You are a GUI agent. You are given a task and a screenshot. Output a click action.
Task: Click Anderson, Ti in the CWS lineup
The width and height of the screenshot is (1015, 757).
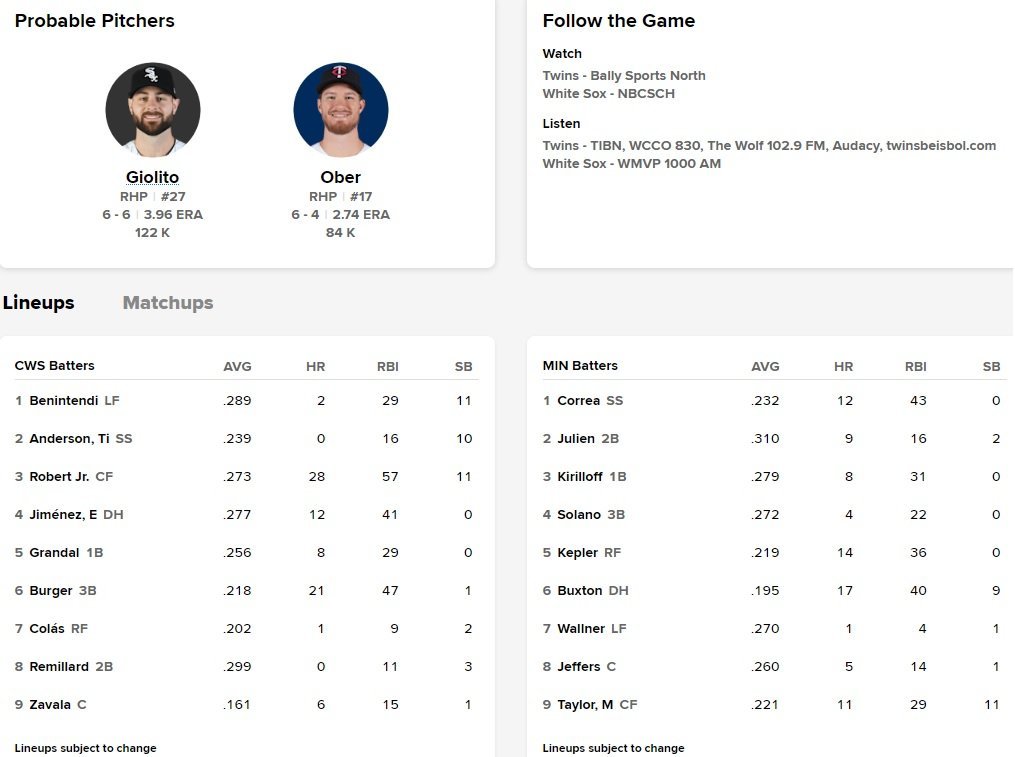point(70,439)
